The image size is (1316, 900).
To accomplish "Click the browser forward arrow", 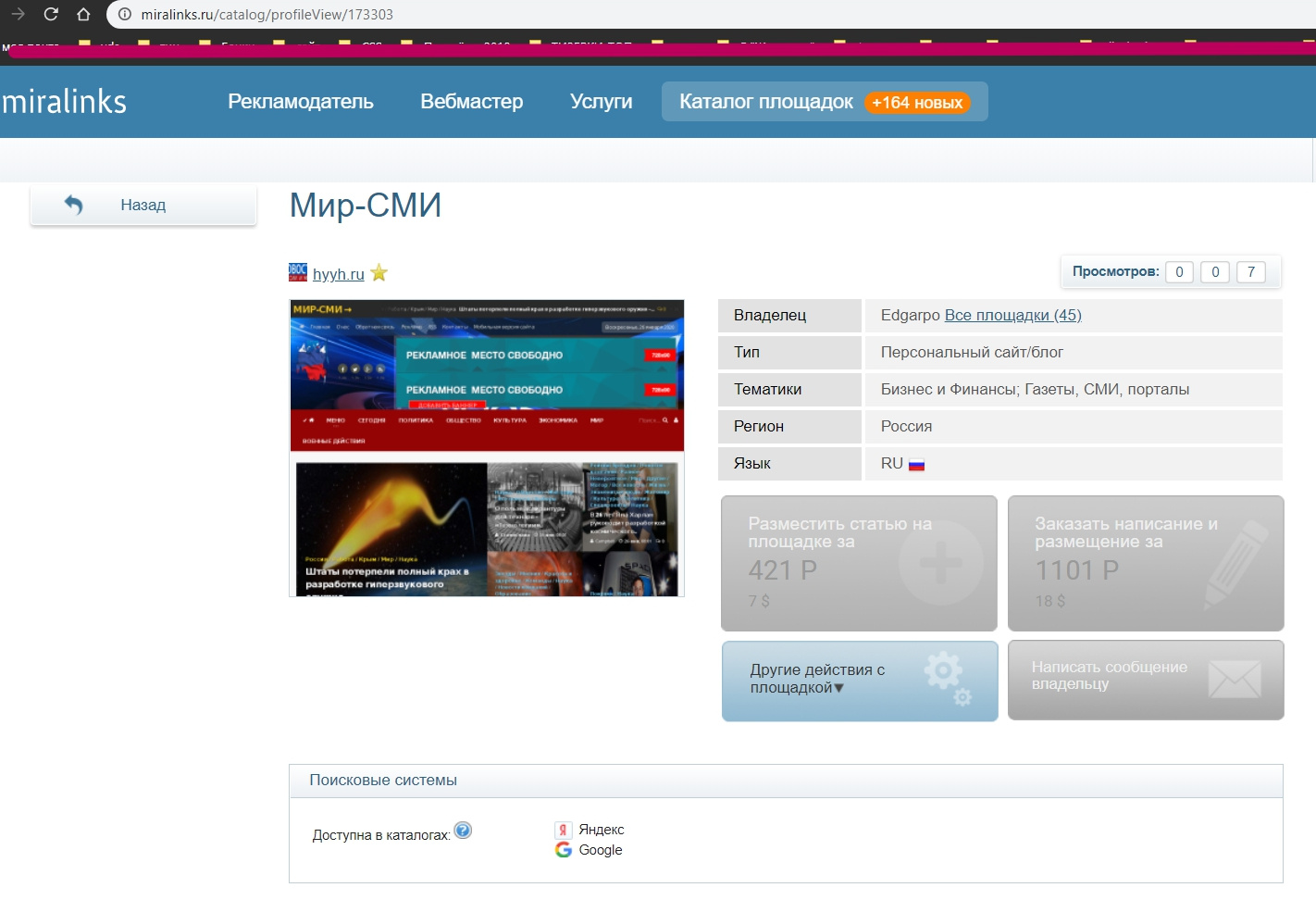I will tap(18, 14).
